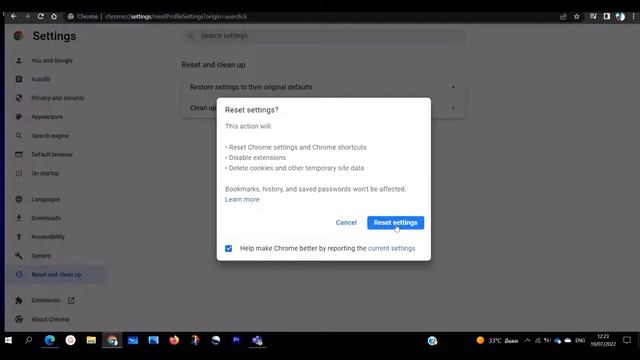Open Privacy and security section
640x360 pixels.
pos(58,98)
